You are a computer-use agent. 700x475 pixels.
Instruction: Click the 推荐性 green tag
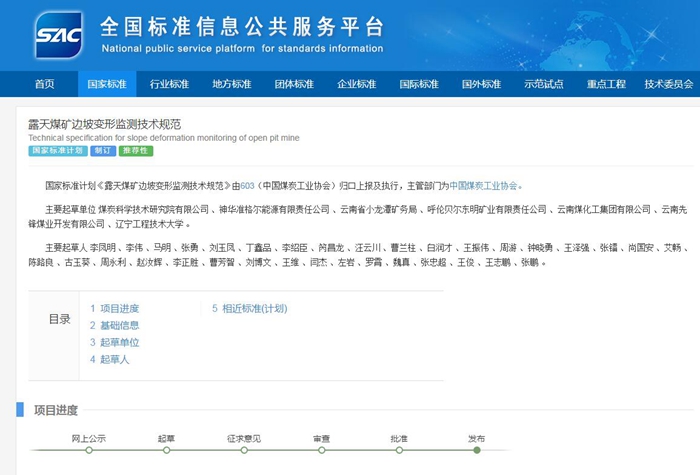[135, 151]
